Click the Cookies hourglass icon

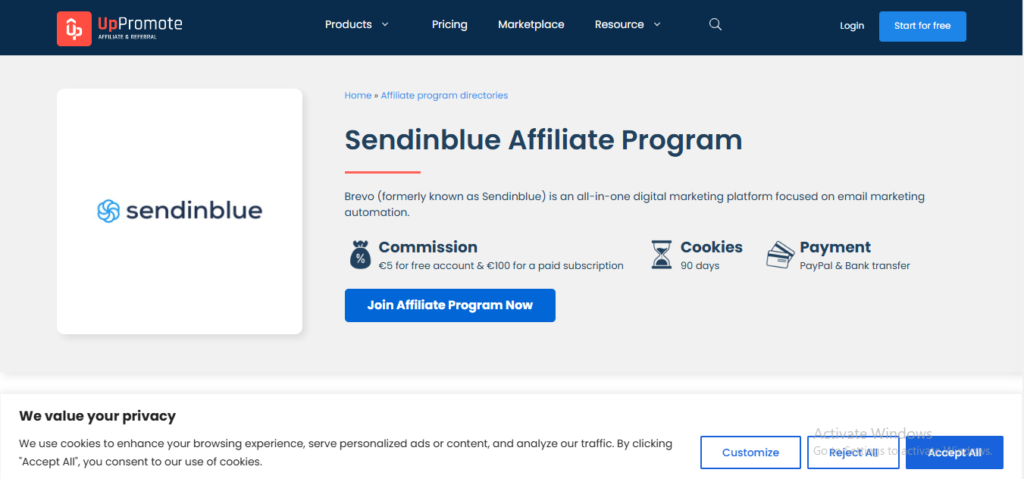pyautogui.click(x=662, y=255)
